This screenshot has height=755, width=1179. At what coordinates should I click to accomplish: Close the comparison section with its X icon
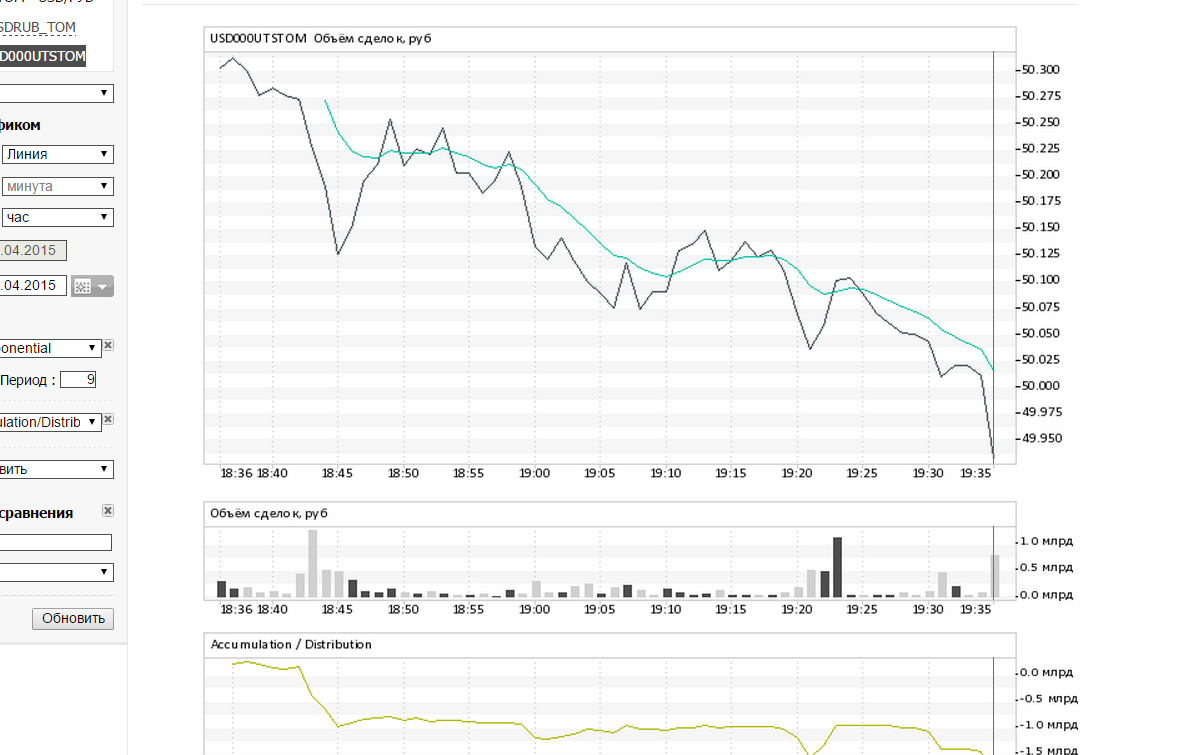[x=108, y=511]
